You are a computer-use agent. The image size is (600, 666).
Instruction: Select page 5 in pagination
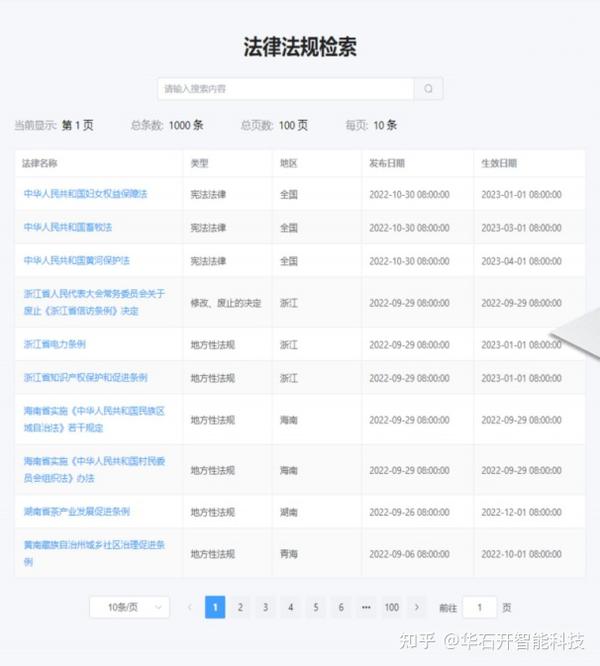click(x=316, y=607)
